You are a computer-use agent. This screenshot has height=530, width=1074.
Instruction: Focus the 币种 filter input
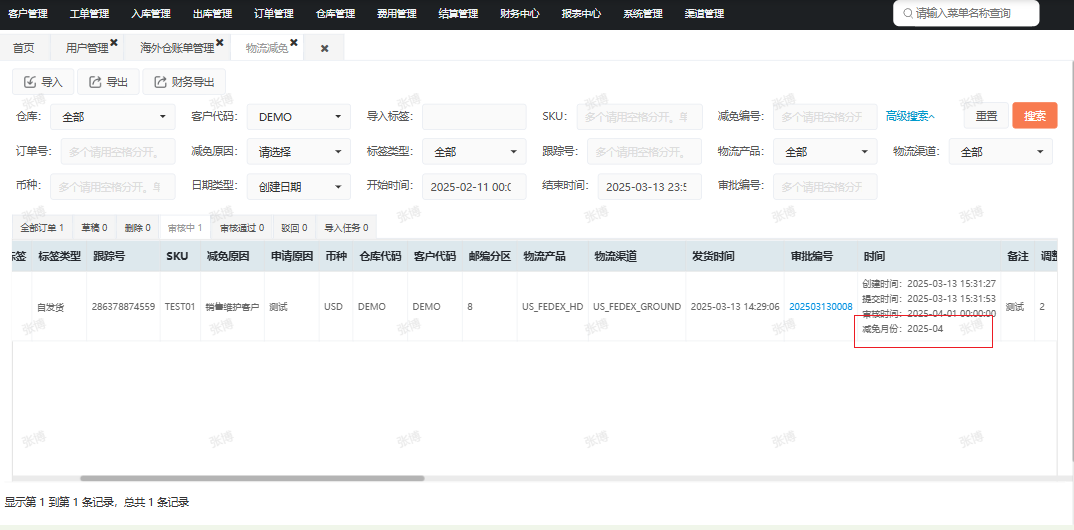(112, 186)
